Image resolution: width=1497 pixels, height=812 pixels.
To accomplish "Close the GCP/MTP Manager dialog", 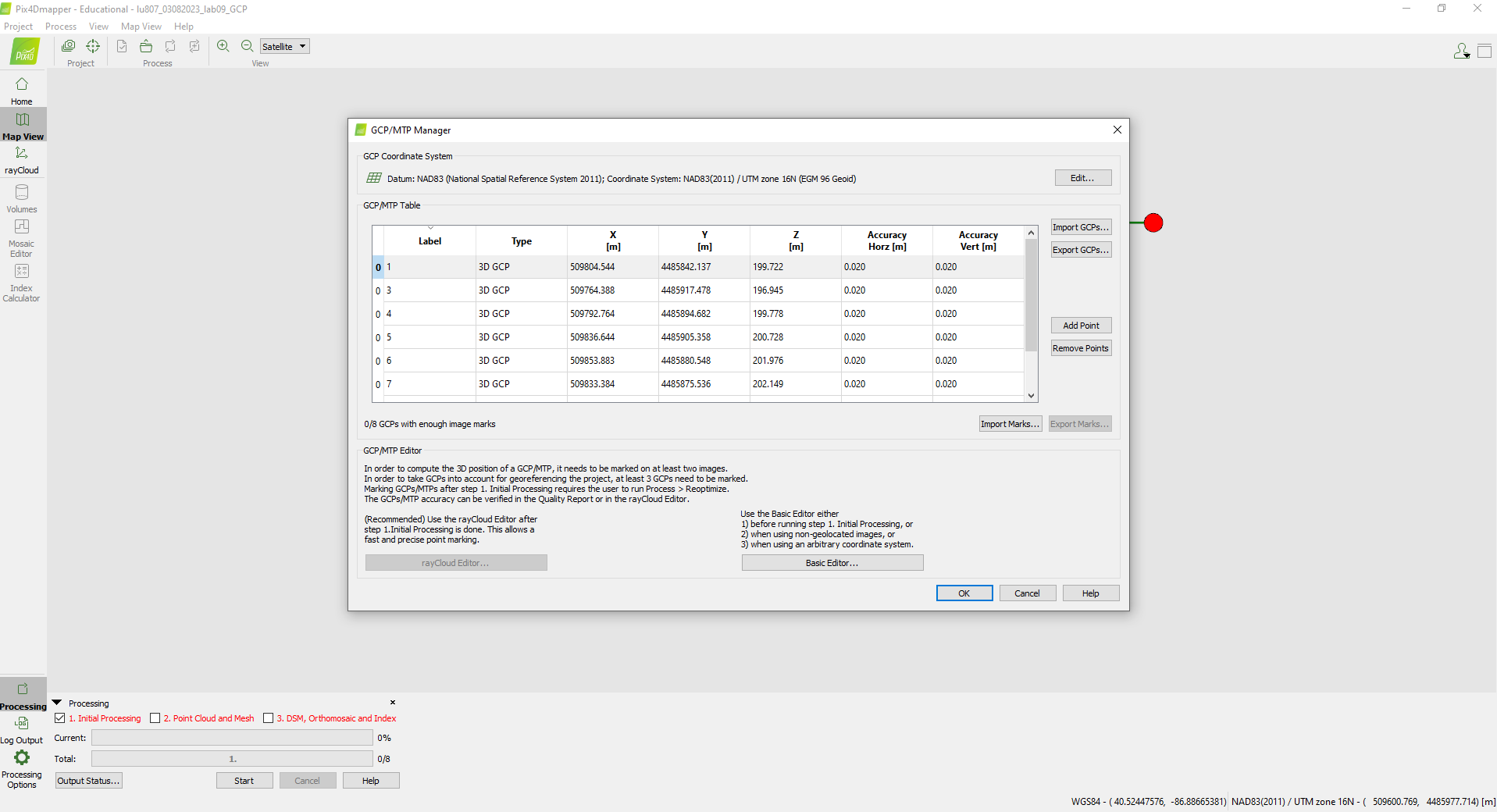I will pos(1117,130).
